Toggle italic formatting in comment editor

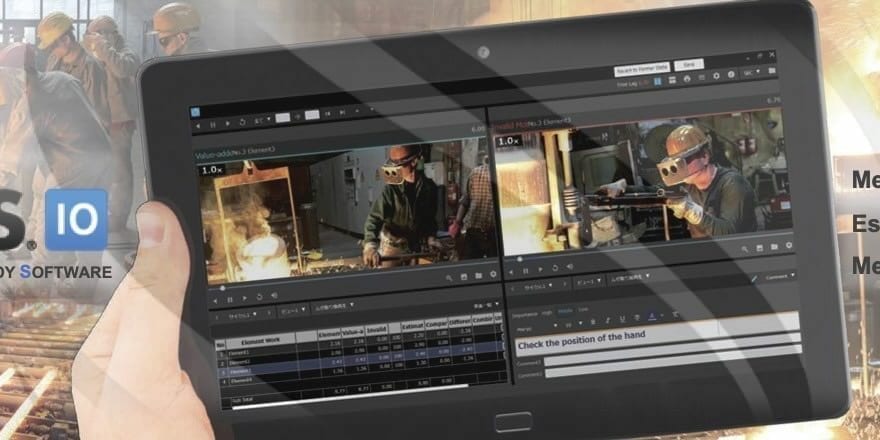[x=606, y=320]
